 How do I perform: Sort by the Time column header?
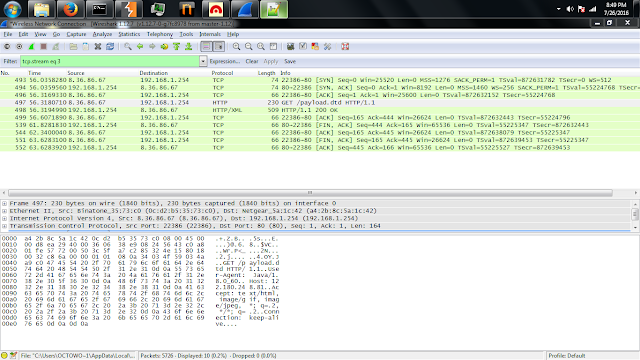click(x=35, y=73)
